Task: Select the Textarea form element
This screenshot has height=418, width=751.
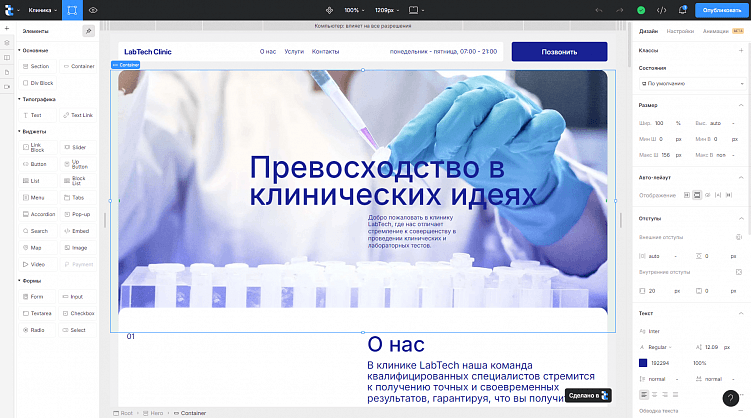Action: coord(38,313)
